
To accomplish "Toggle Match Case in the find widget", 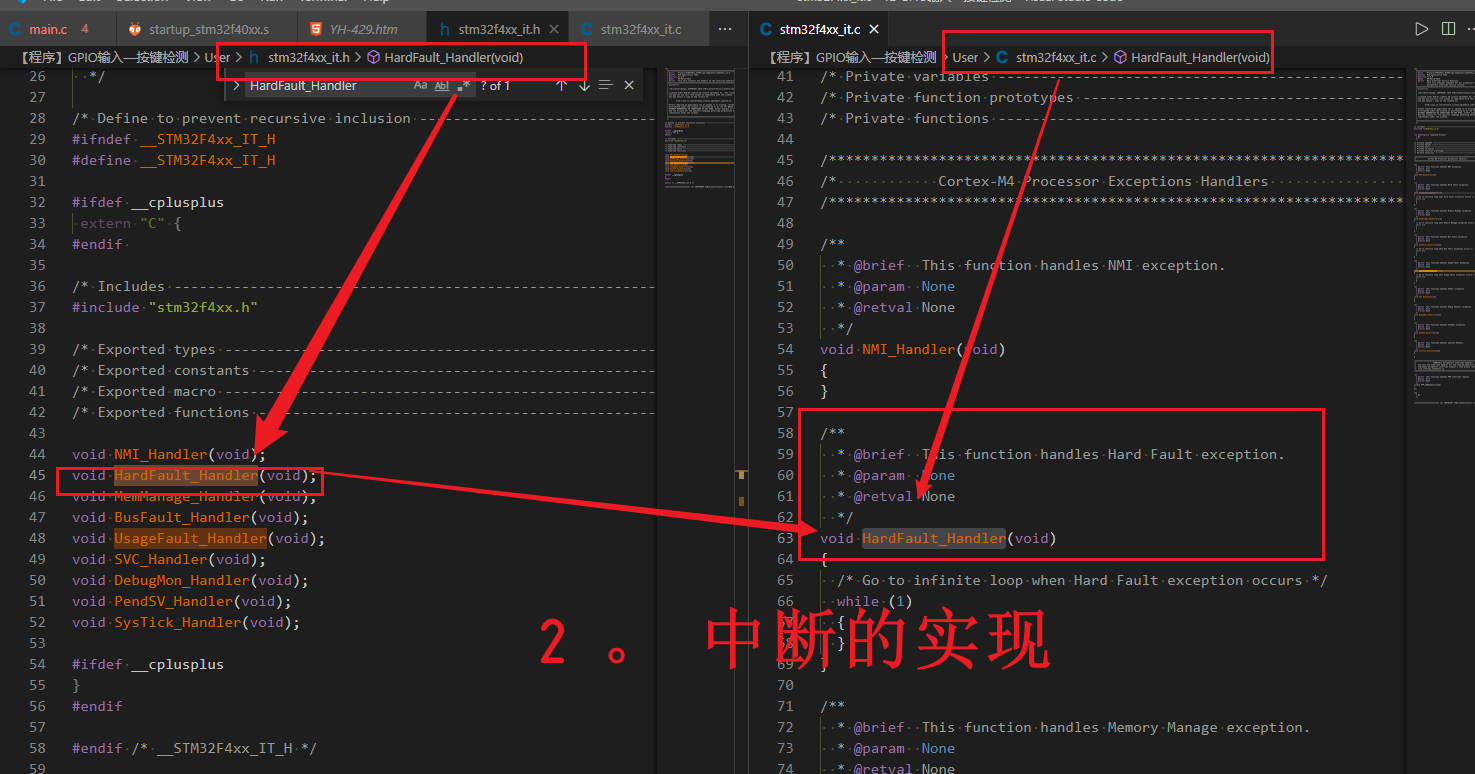I will (x=422, y=85).
